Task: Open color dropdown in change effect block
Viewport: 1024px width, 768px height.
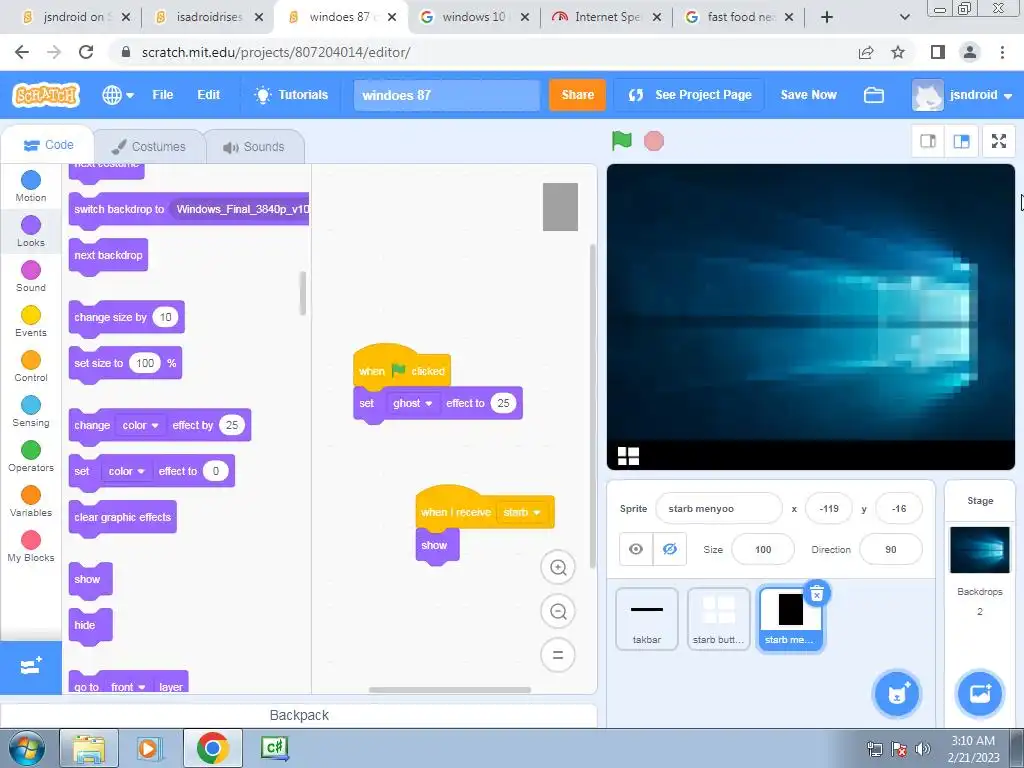Action: click(140, 425)
